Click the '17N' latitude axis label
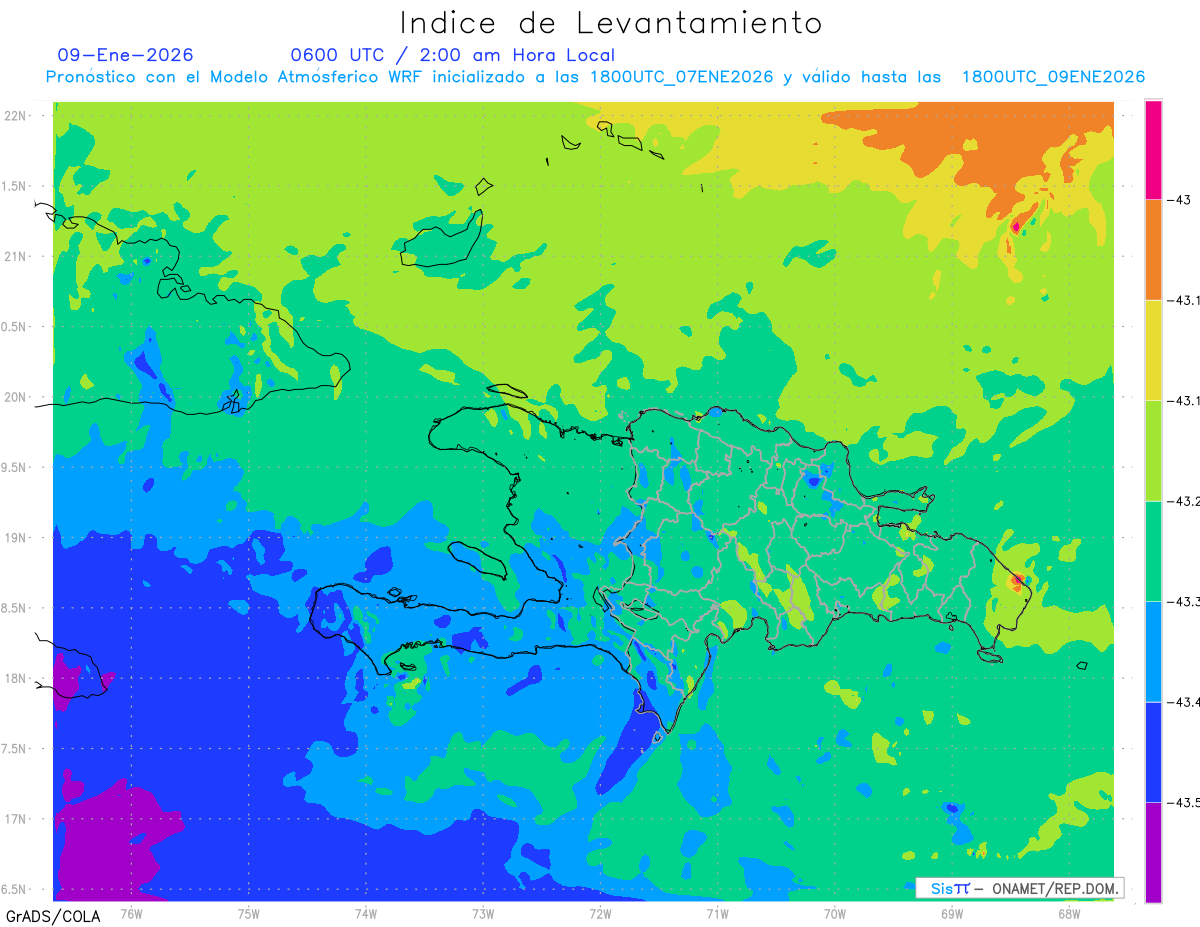 pyautogui.click(x=15, y=819)
